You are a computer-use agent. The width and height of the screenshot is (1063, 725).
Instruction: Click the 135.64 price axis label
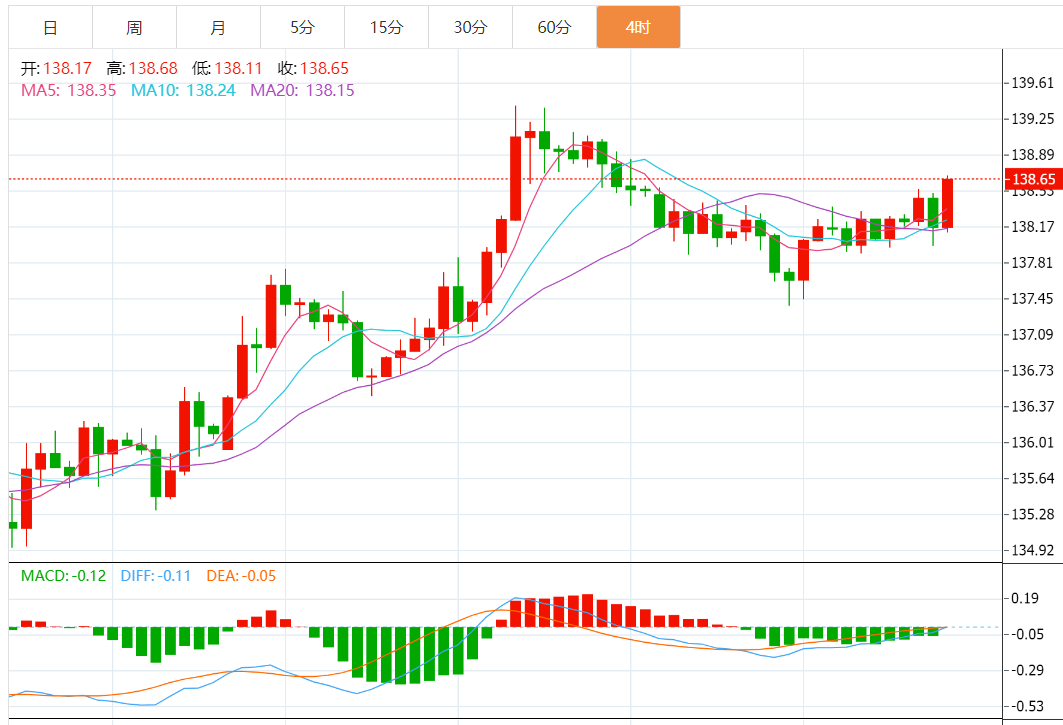pyautogui.click(x=1032, y=478)
